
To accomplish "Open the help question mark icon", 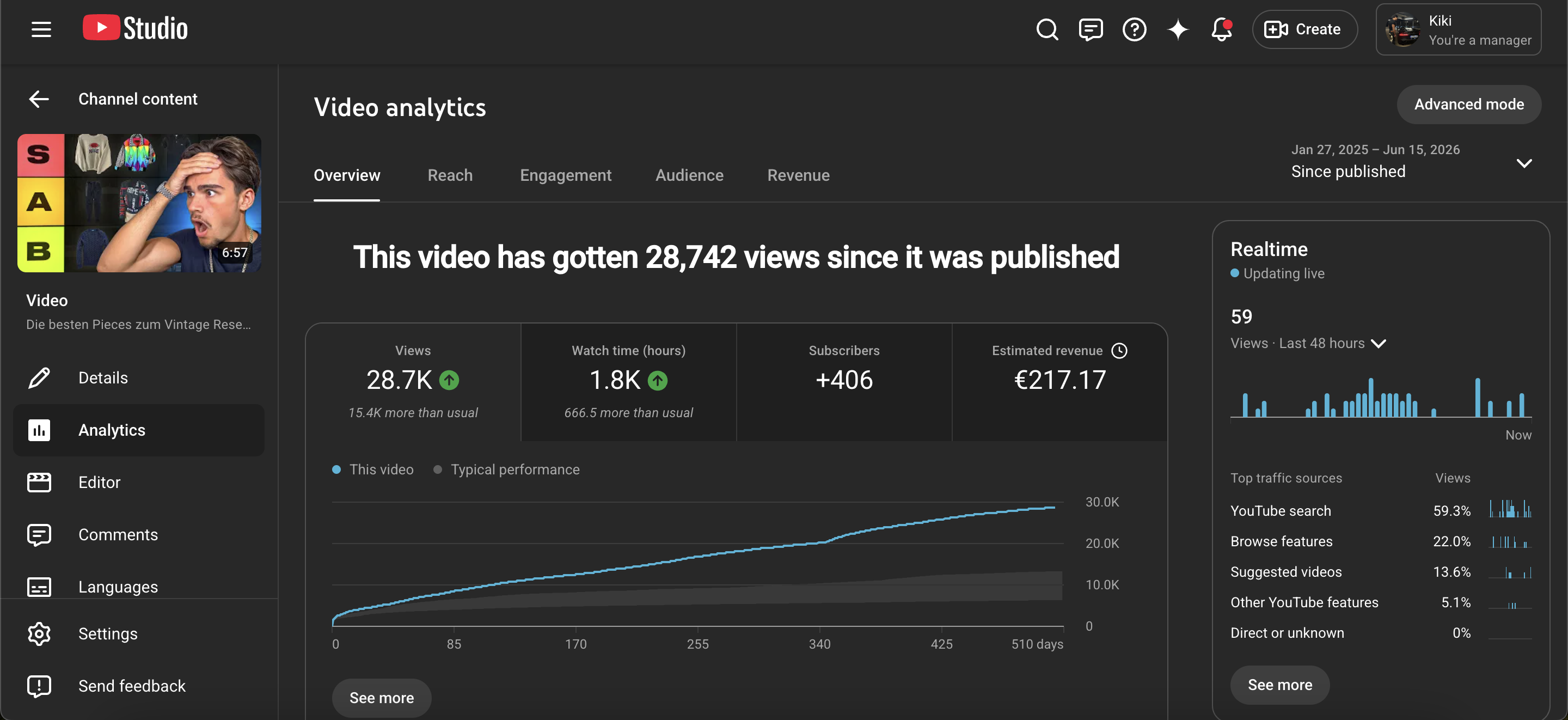I will [x=1134, y=29].
